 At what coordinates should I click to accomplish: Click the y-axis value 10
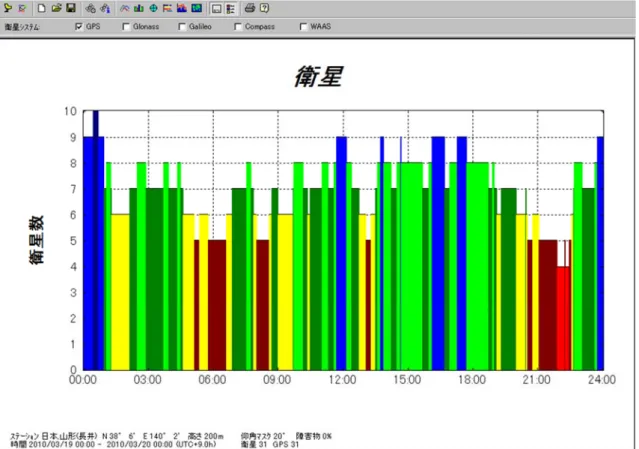coord(71,111)
